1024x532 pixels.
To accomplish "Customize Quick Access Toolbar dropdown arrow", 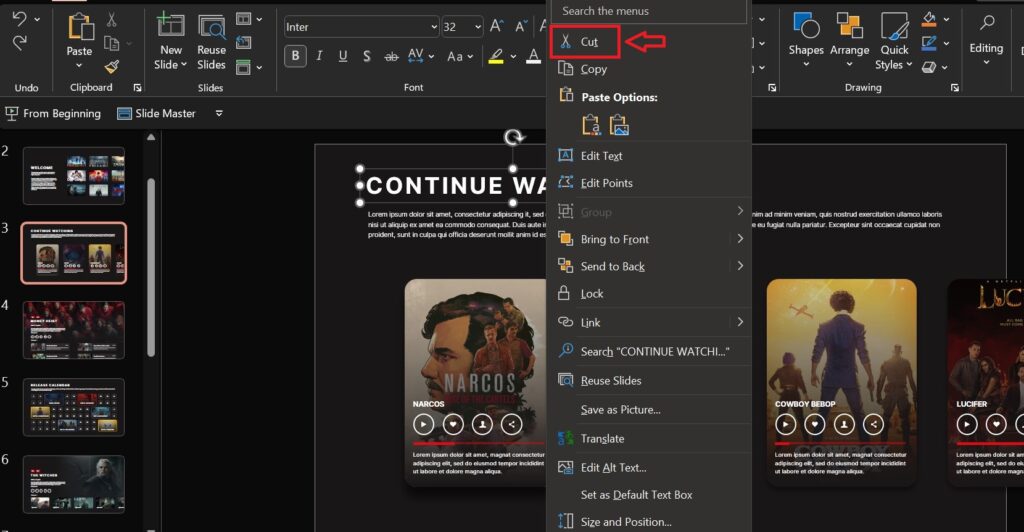I will point(219,114).
